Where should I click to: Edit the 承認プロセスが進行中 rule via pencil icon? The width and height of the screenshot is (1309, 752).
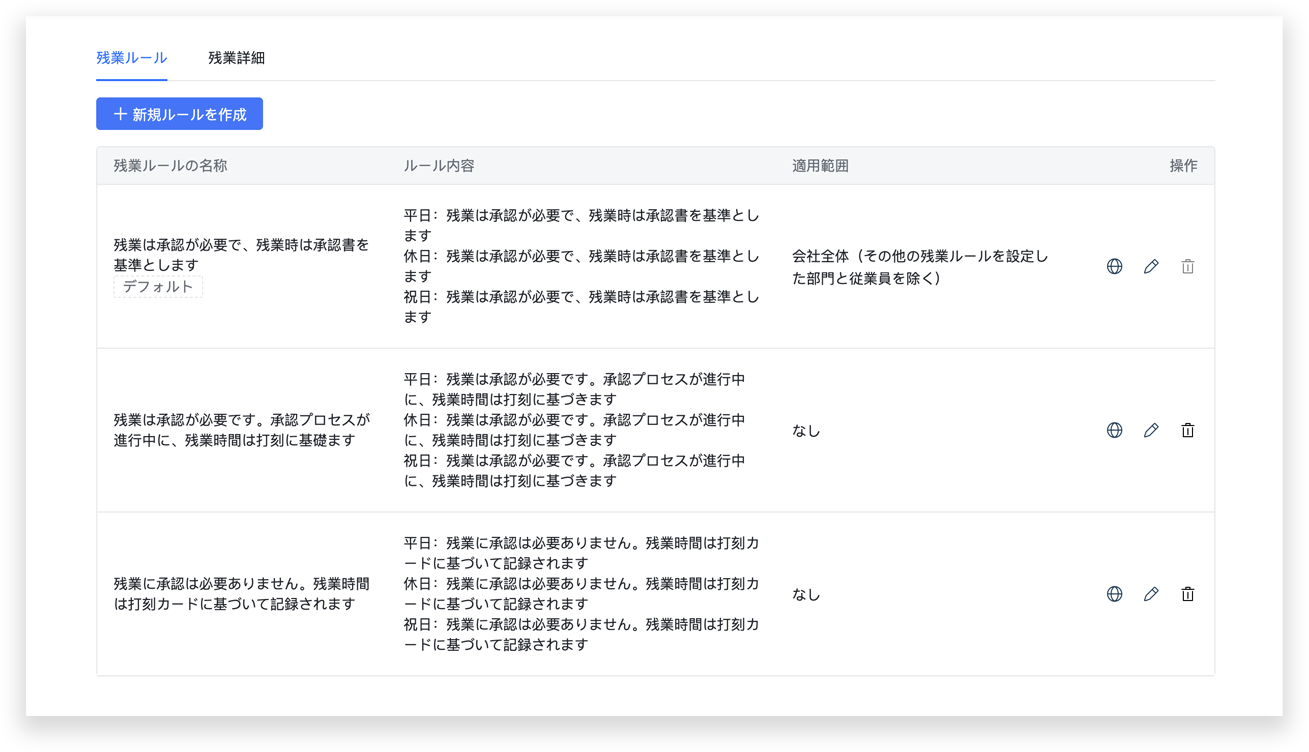click(1151, 430)
